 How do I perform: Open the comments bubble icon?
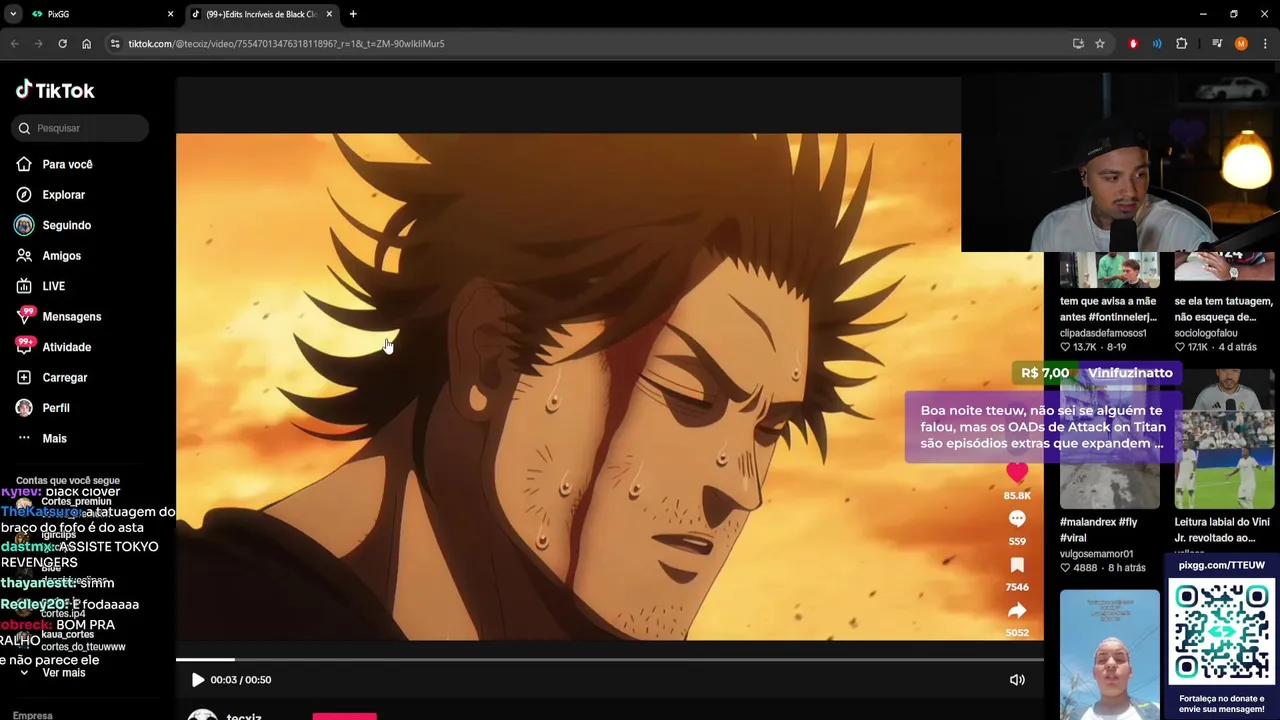point(1017,519)
